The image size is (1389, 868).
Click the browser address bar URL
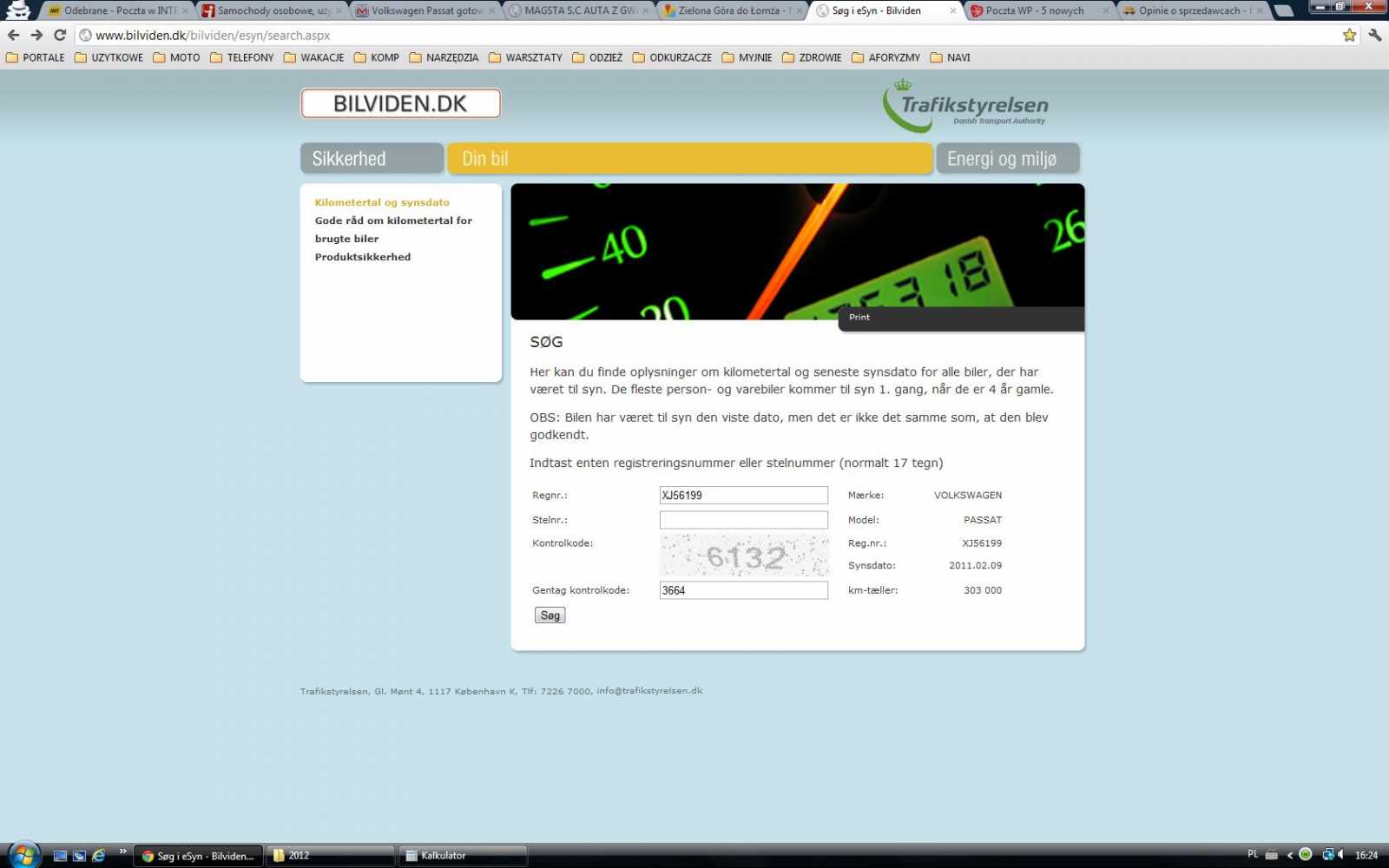click(213, 36)
